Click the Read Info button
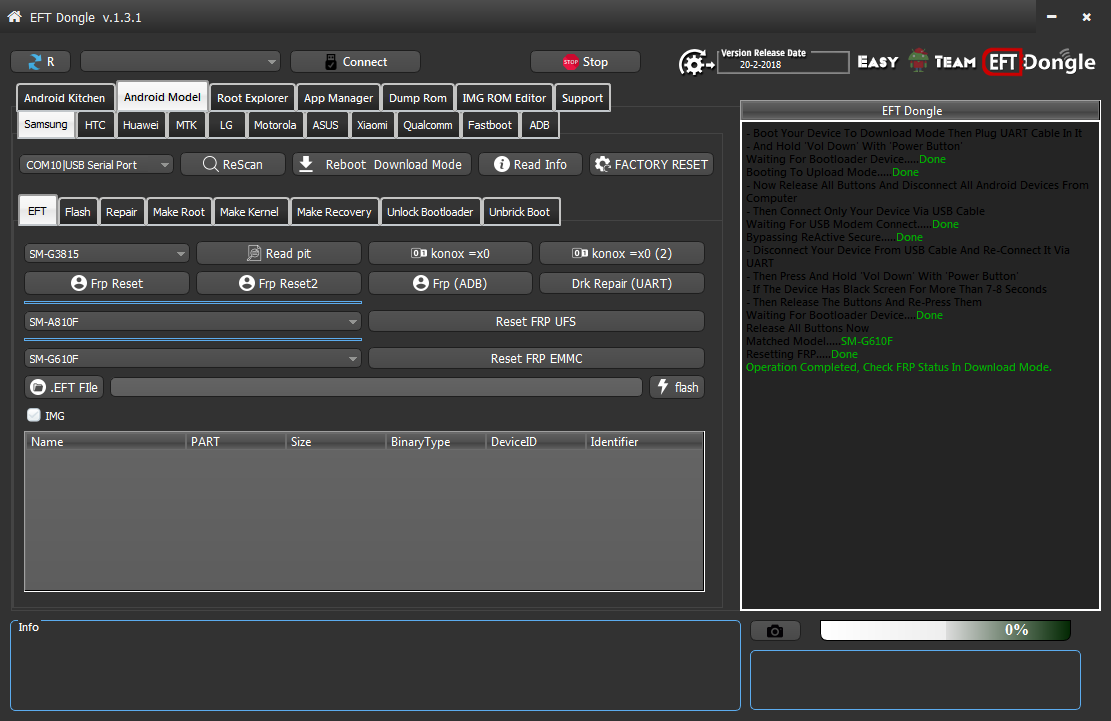The height and width of the screenshot is (721, 1111). point(530,164)
